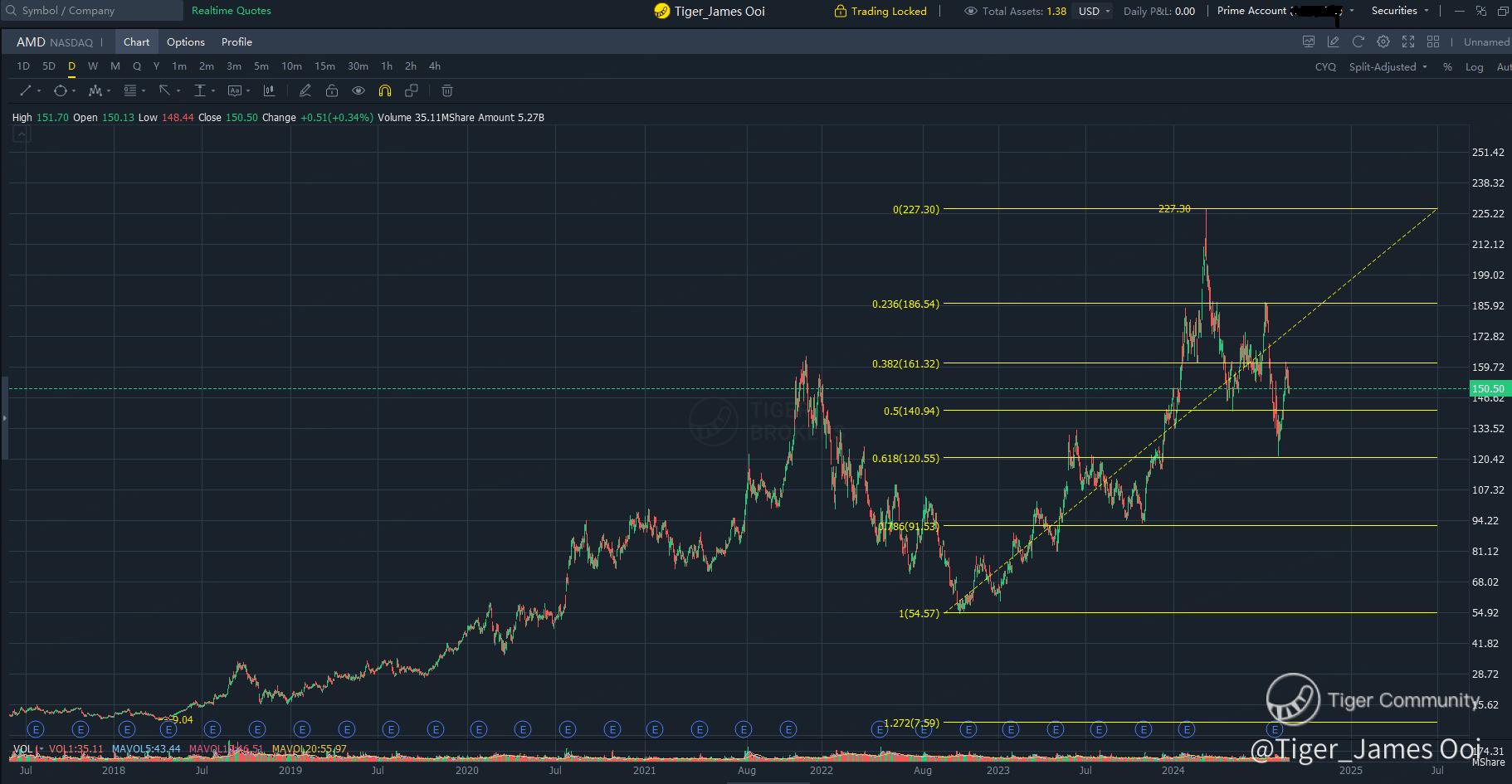Enter fullscreen chart mode

coord(1408,41)
